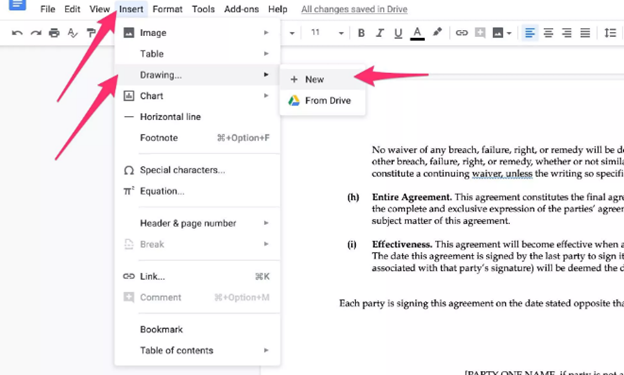624x375 pixels.
Task: Open the highlight color pen
Action: tap(437, 32)
